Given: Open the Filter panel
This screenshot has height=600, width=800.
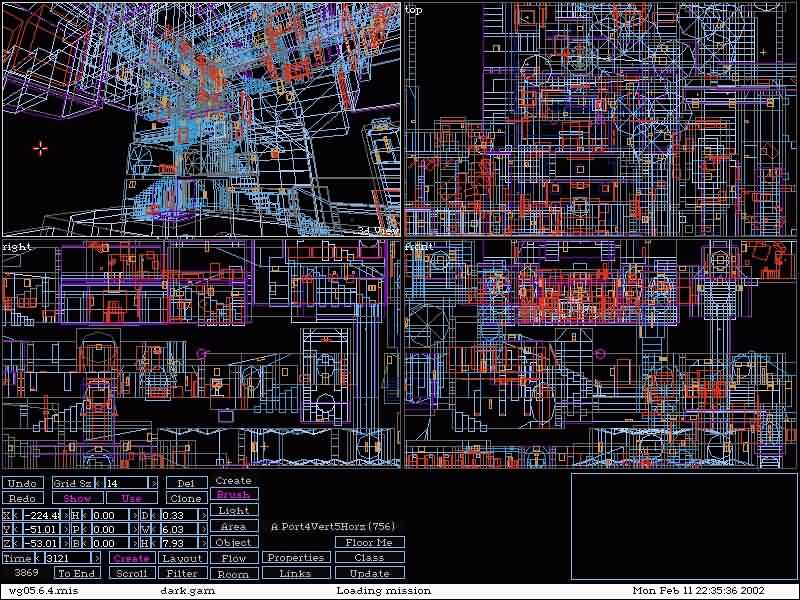Looking at the screenshot, I should click(x=183, y=574).
